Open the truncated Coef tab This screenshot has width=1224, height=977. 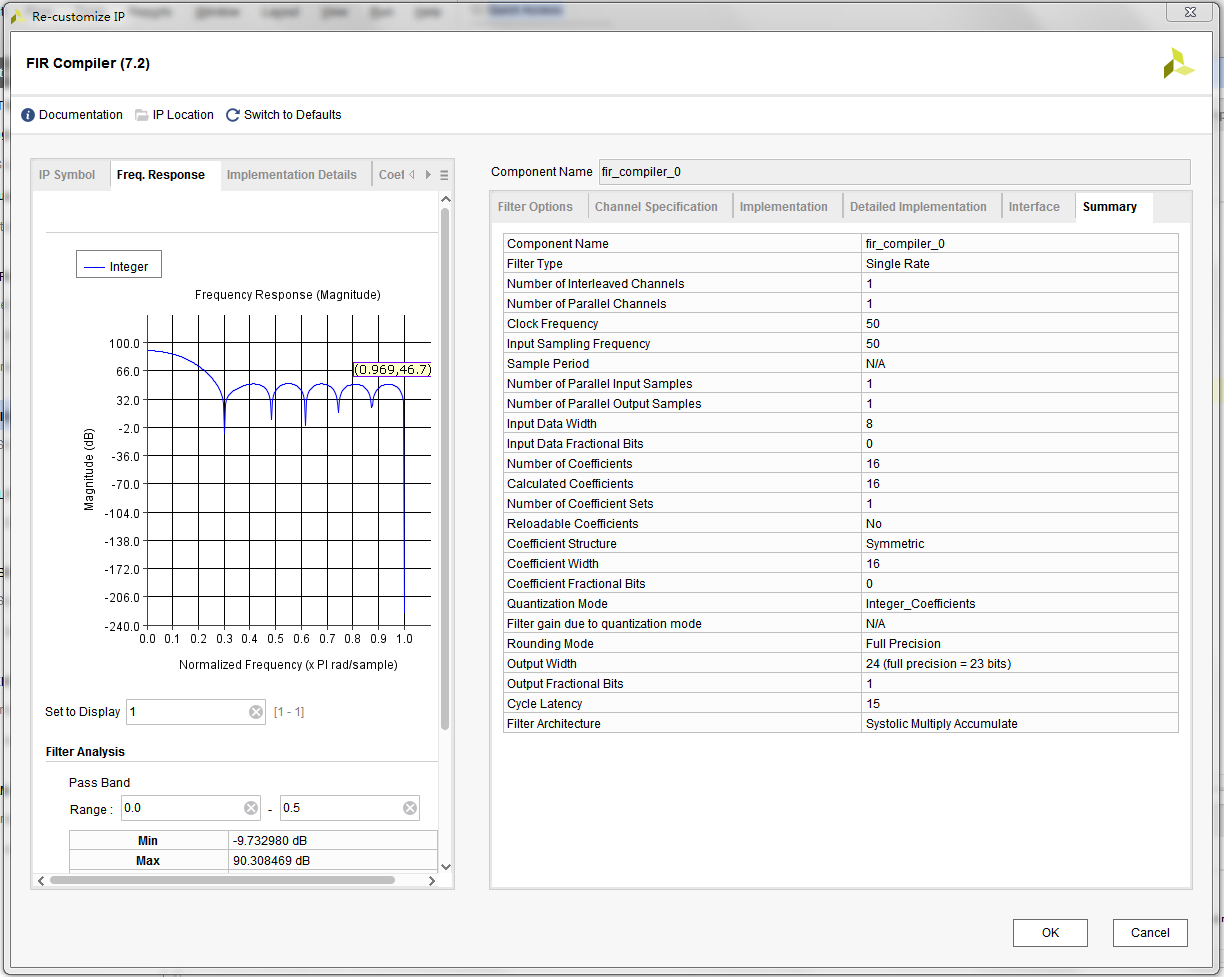coord(392,173)
